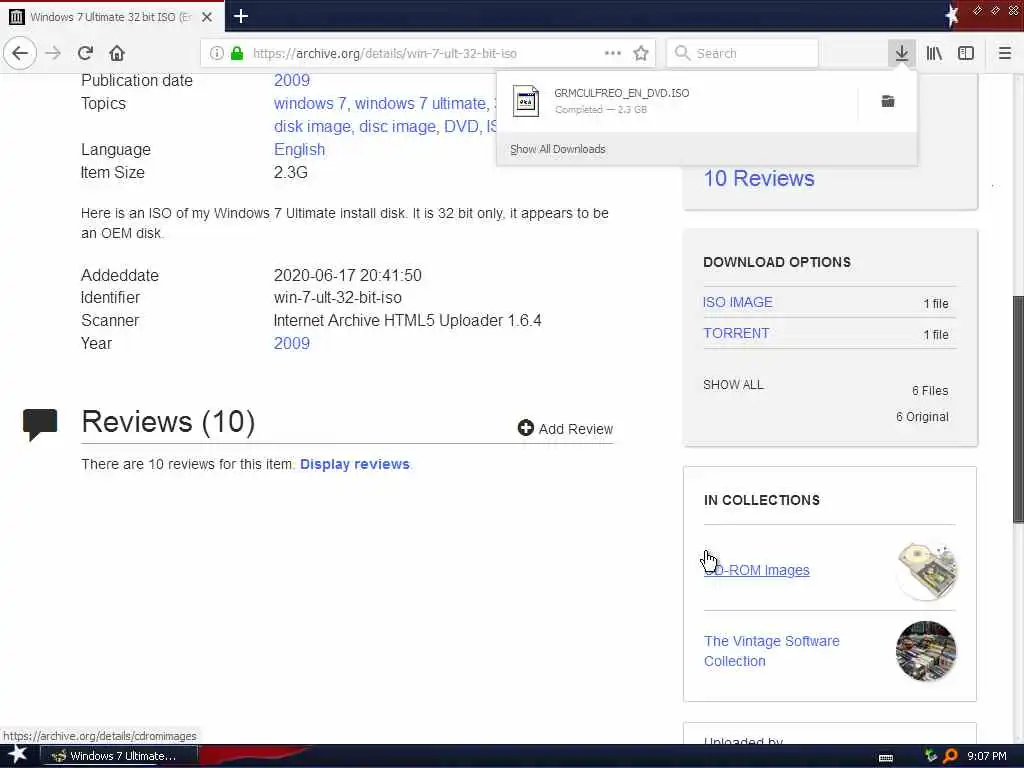Expand the ISO IMAGE download option
The image size is (1024, 768).
tap(737, 302)
